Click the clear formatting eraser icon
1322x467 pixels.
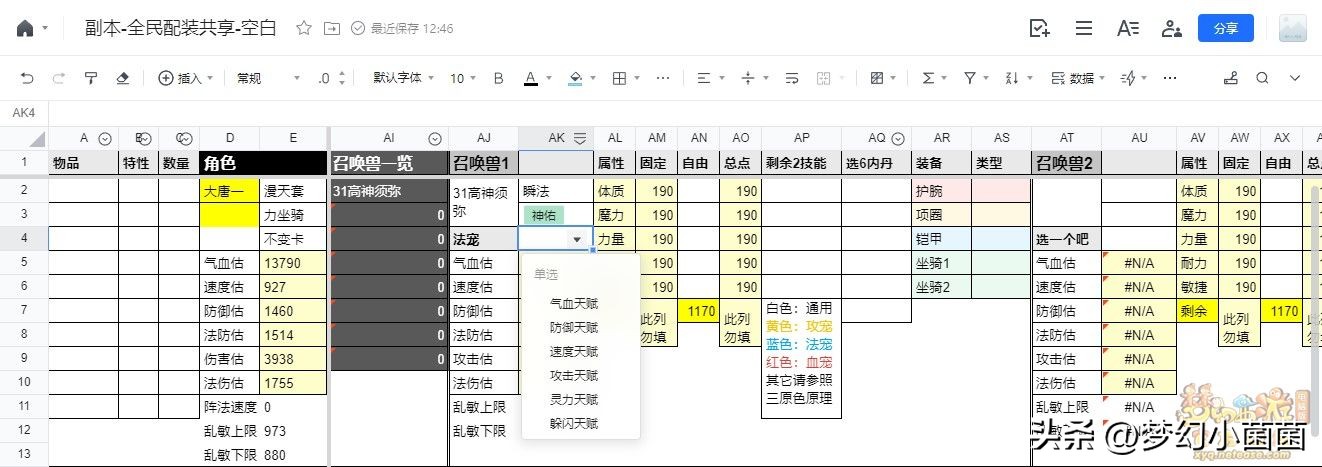click(x=123, y=78)
